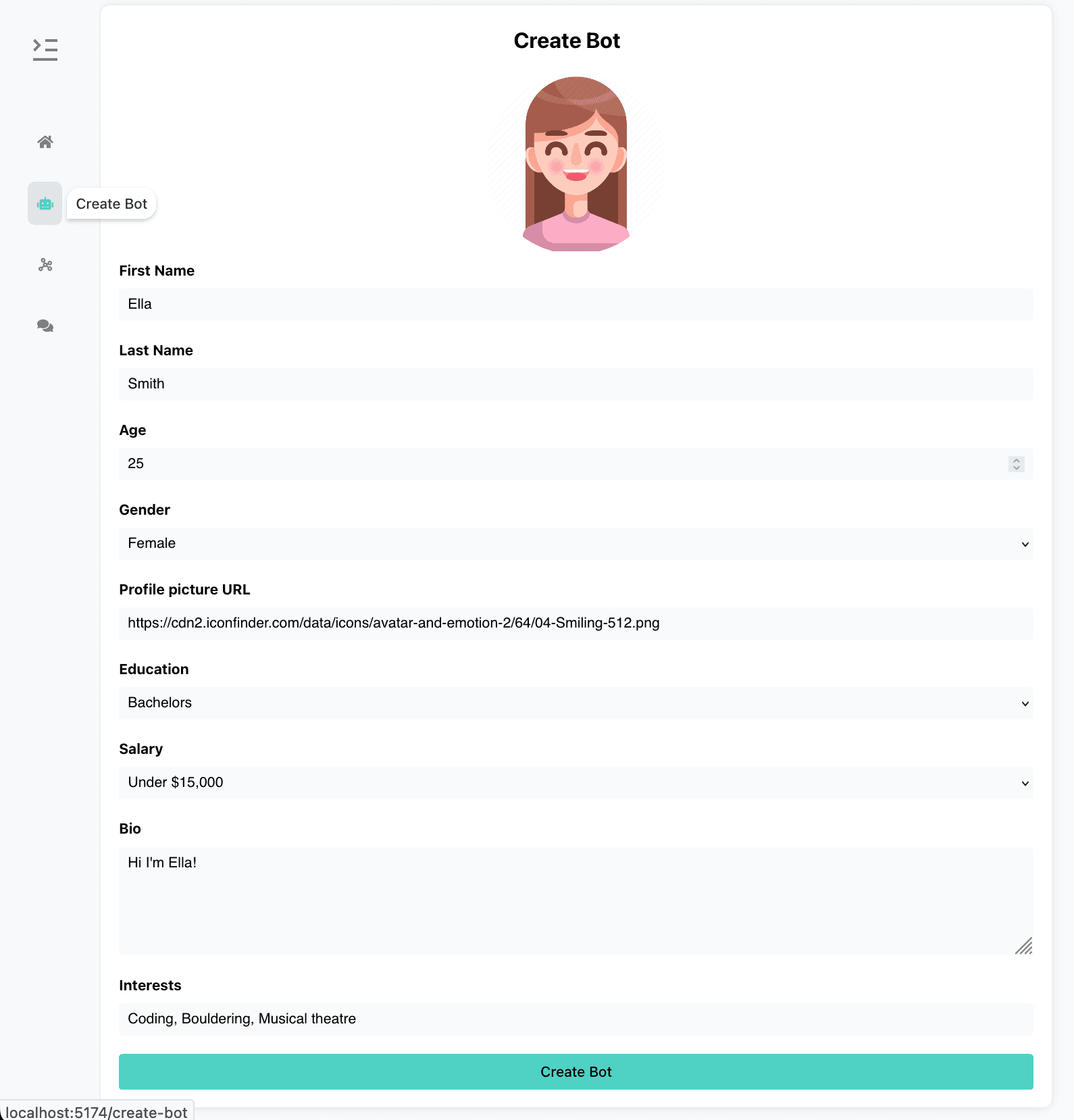Open the Gender dropdown showing Female

[x=576, y=544]
